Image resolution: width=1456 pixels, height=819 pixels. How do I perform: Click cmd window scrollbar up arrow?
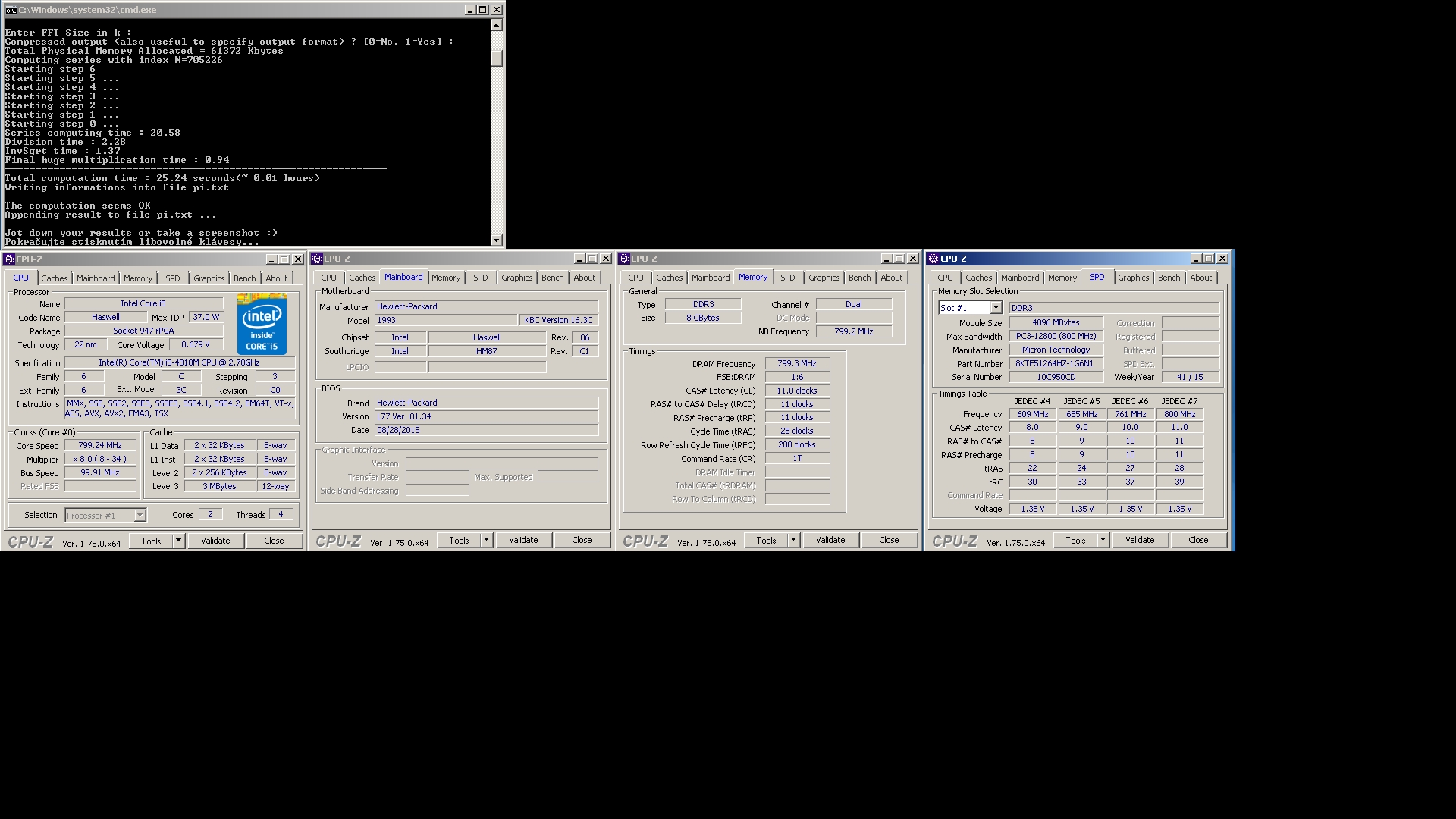tap(497, 25)
